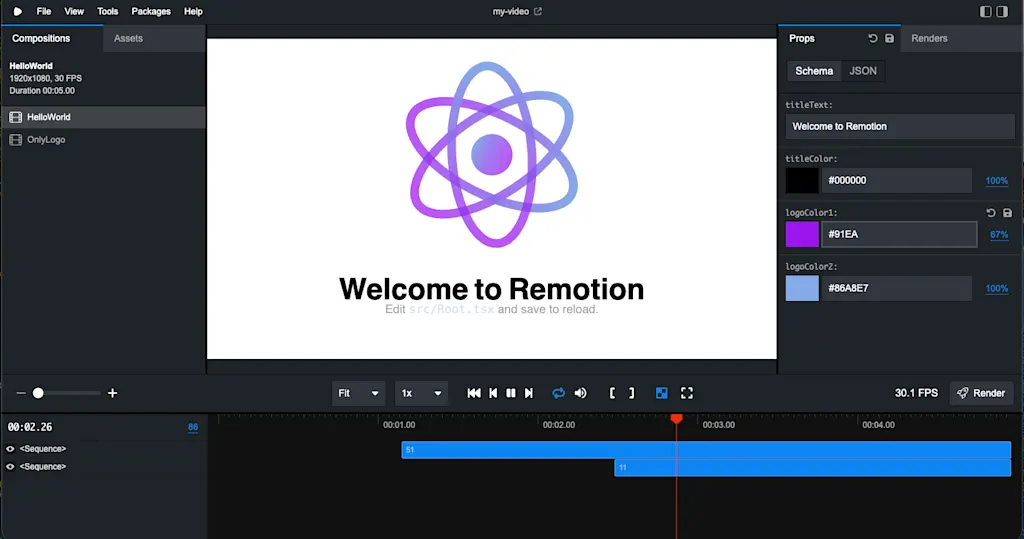Hide the first Sequence with eye icon
This screenshot has width=1024, height=539.
pyautogui.click(x=10, y=449)
